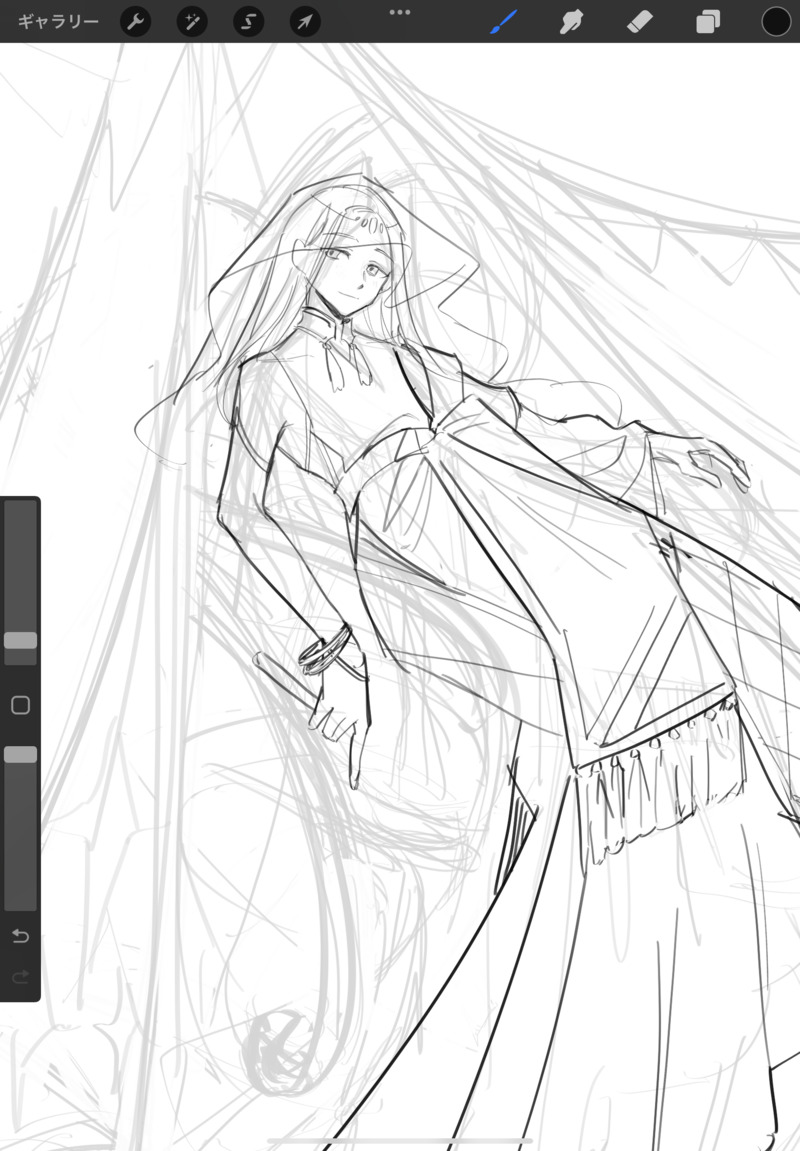
Task: Select the Eraser tool
Action: [640, 21]
